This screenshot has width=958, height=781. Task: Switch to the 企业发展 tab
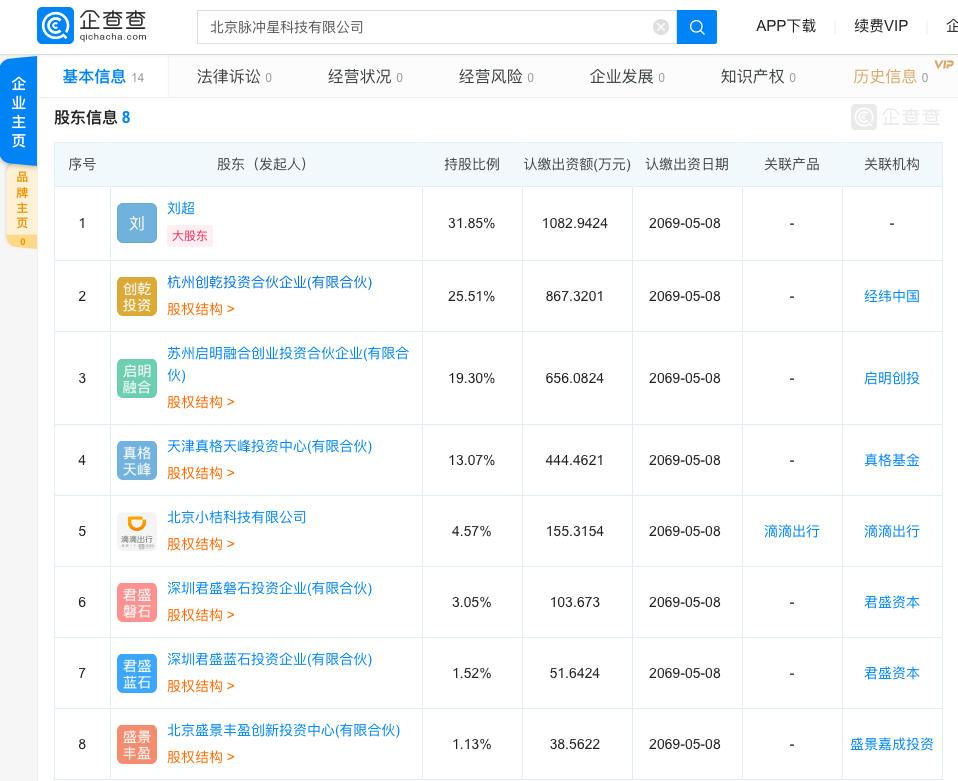627,77
